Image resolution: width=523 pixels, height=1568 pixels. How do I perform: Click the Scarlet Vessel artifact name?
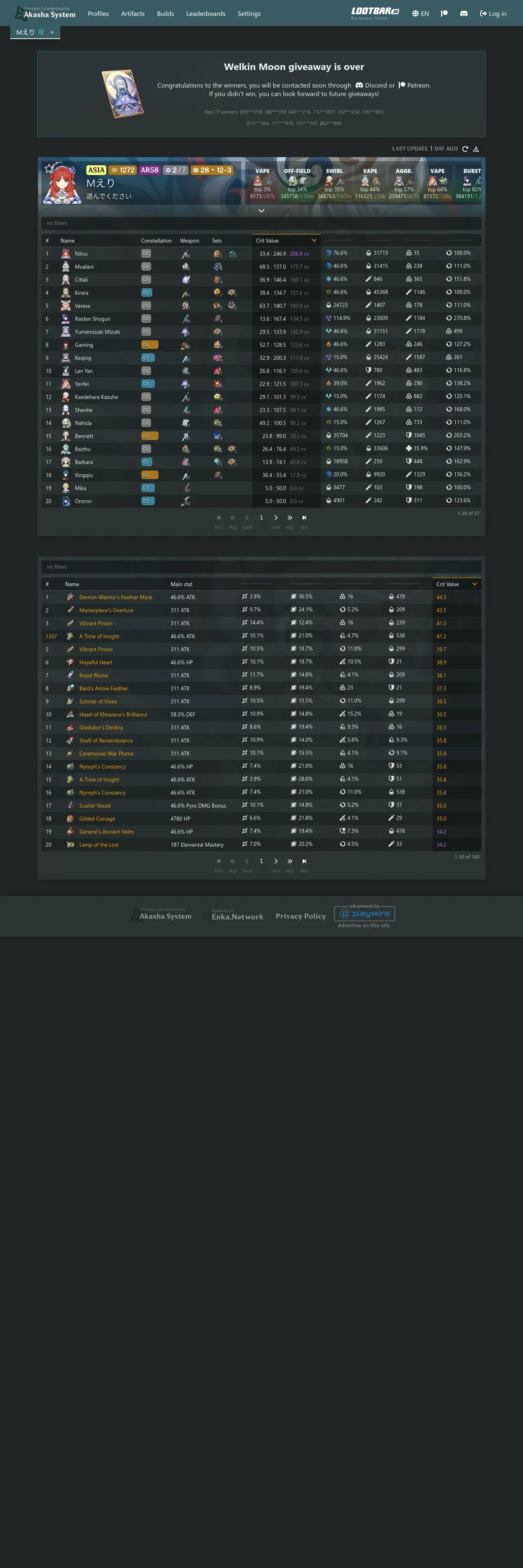coord(95,806)
